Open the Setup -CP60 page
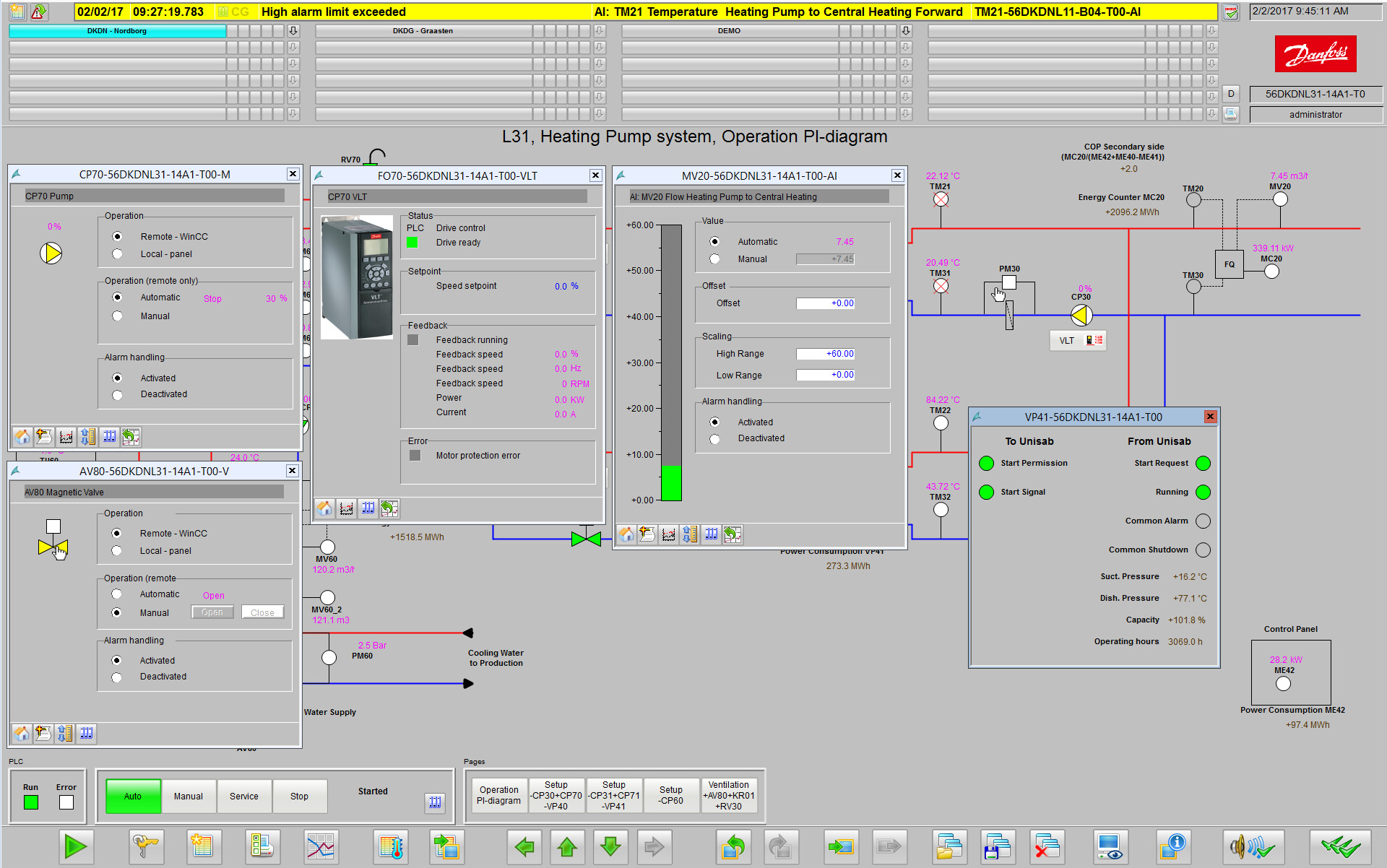1387x868 pixels. point(671,795)
